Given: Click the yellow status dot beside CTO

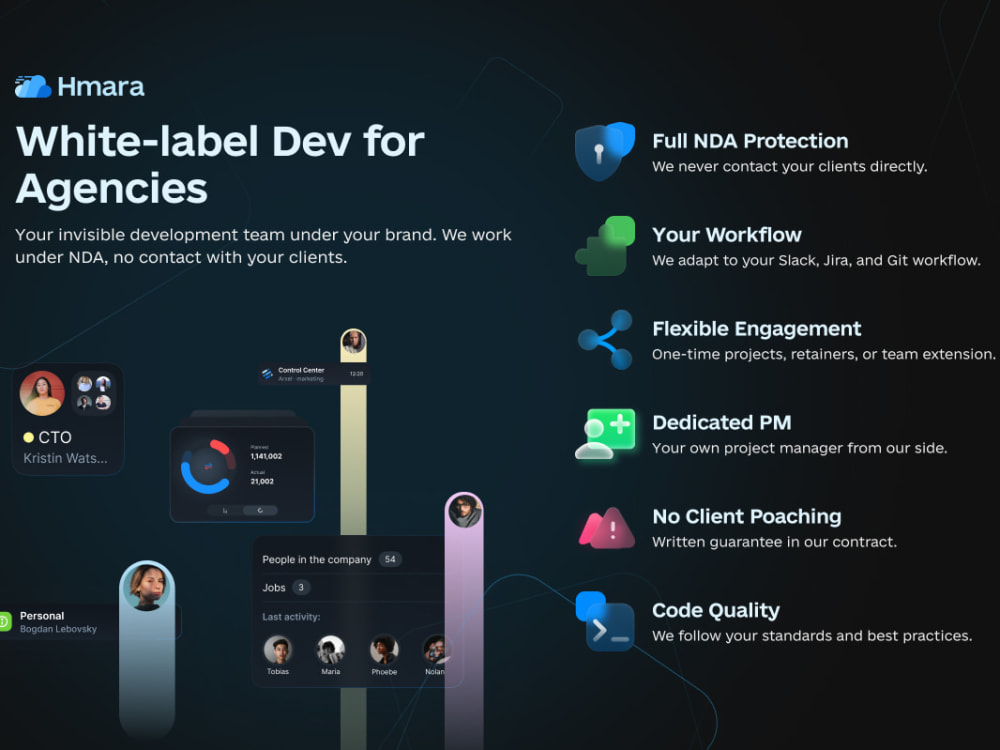Looking at the screenshot, I should 28,438.
